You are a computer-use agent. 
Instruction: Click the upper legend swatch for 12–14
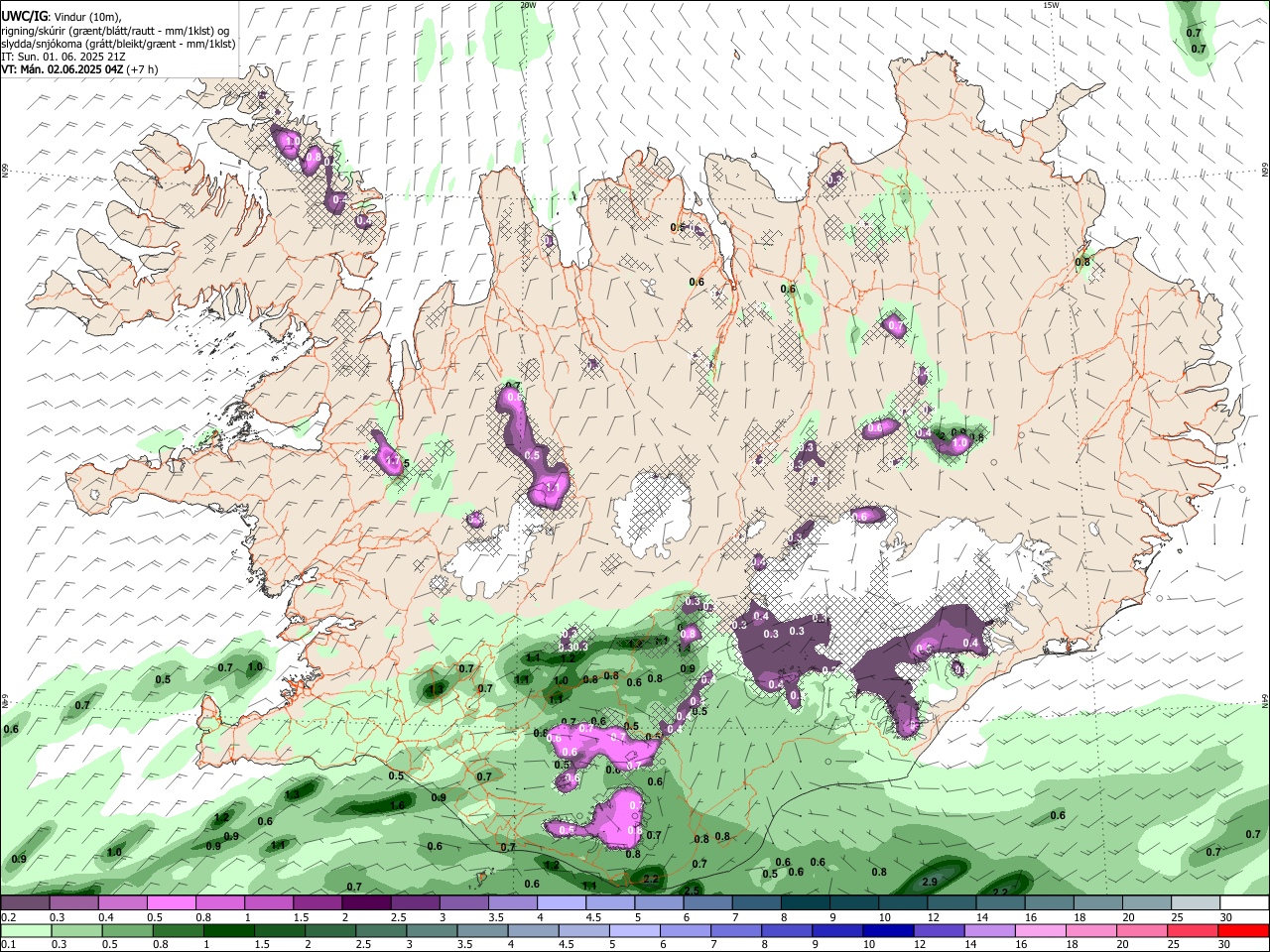[x=952, y=902]
